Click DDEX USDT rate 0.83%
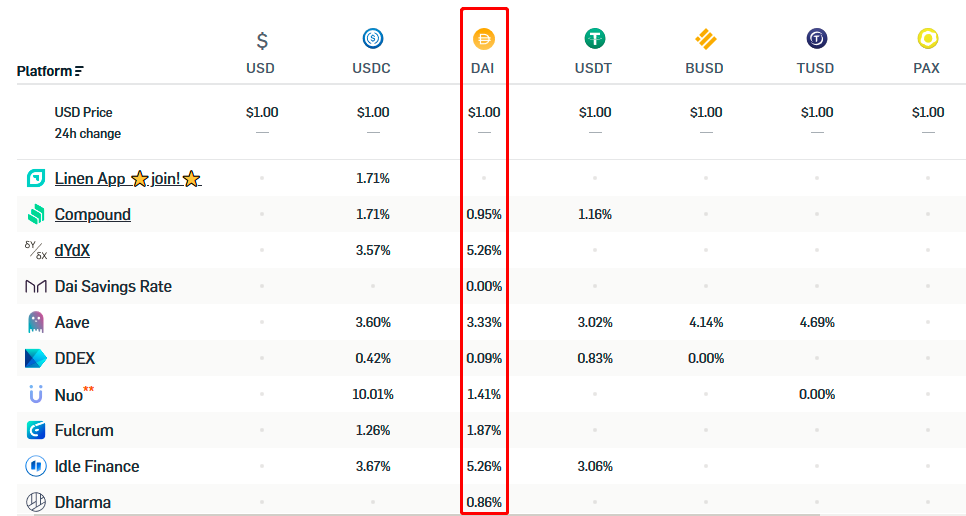 [595, 358]
